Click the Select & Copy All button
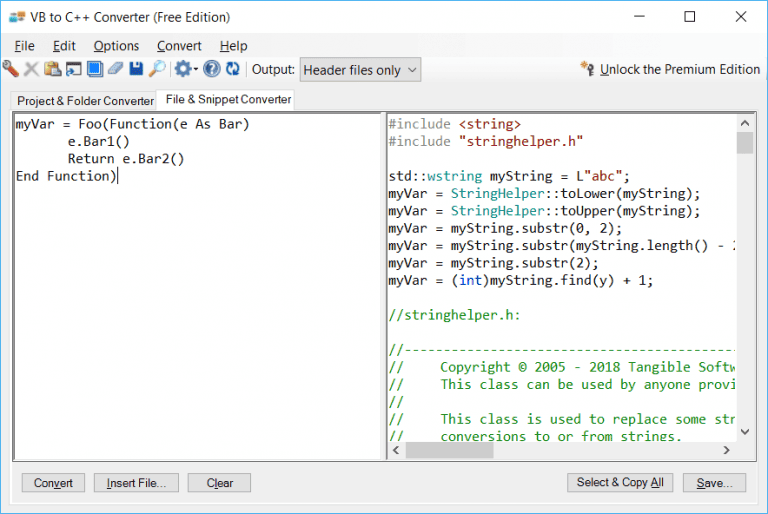768x514 pixels. coord(620,482)
